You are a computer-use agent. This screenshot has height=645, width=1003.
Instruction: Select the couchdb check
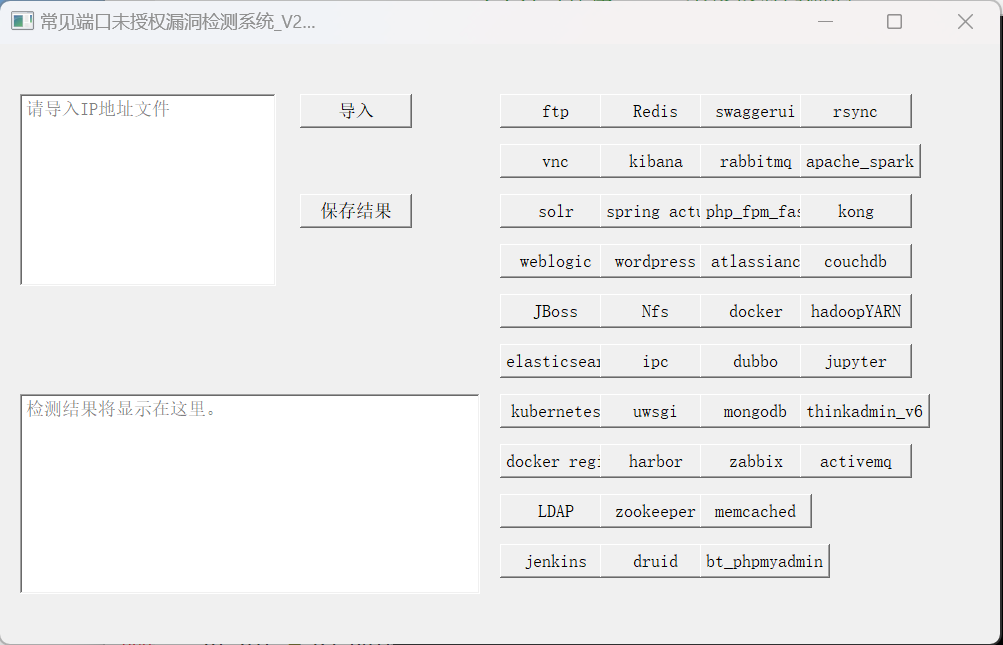coord(856,260)
